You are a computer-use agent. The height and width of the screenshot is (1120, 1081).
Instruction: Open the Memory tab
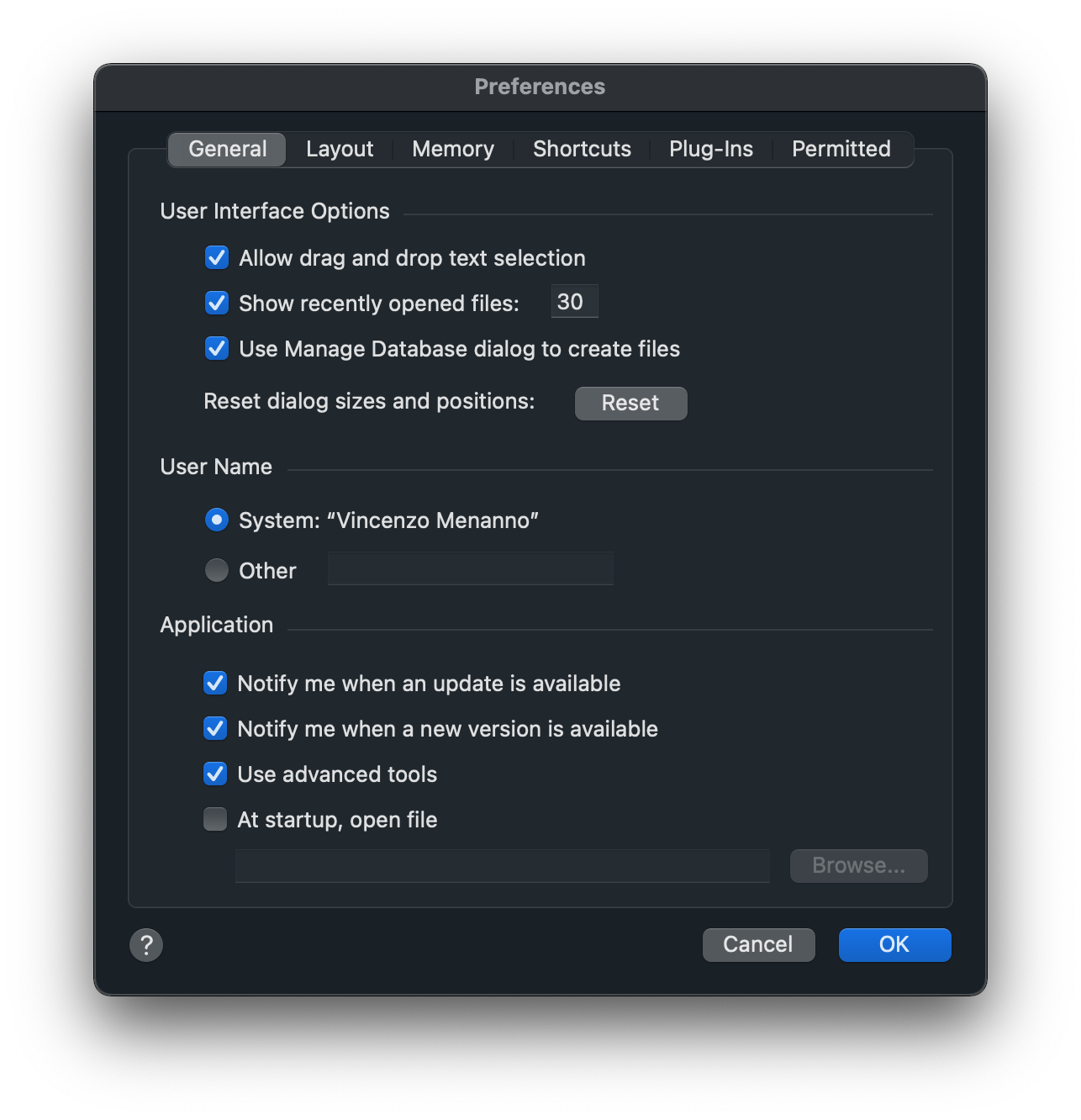(453, 150)
